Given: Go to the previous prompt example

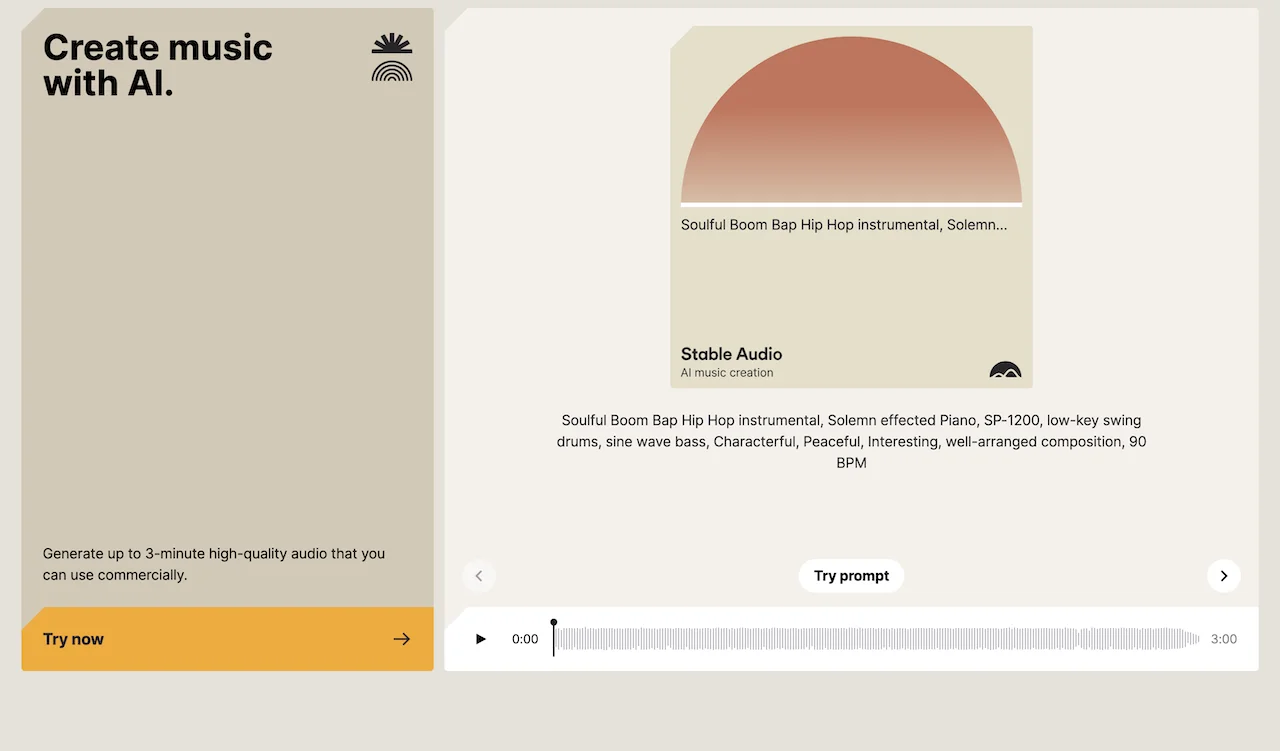Looking at the screenshot, I should coord(479,576).
